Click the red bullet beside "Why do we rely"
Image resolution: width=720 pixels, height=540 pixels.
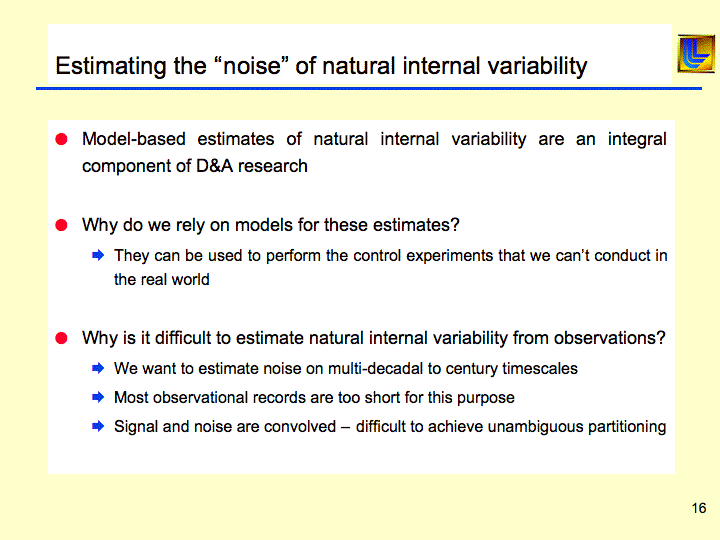point(61,225)
